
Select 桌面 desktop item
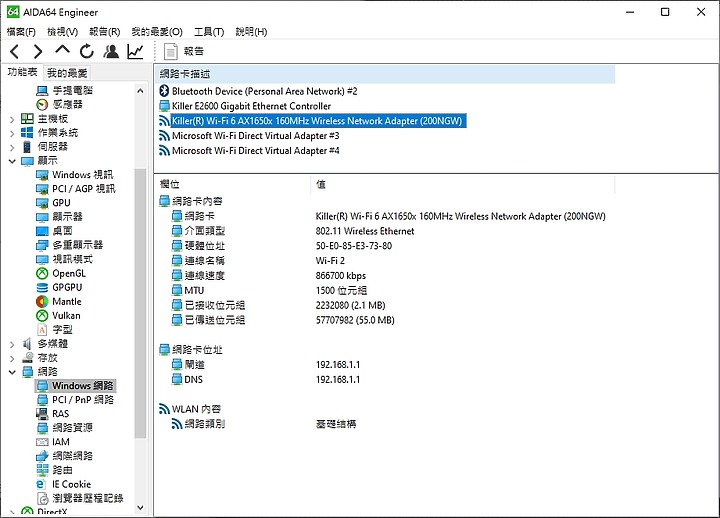pyautogui.click(x=62, y=231)
